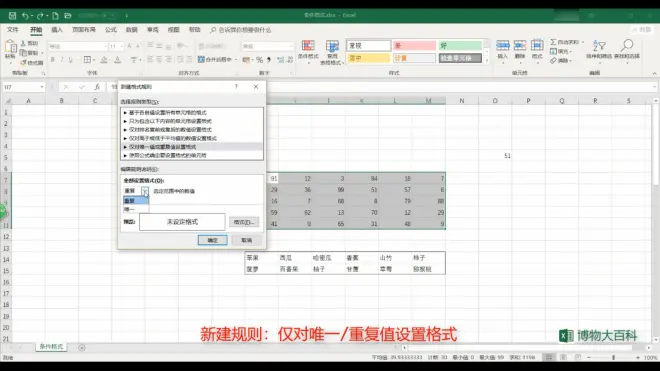Click column header N
The height and width of the screenshot is (371, 660).
pyautogui.click(x=462, y=101)
